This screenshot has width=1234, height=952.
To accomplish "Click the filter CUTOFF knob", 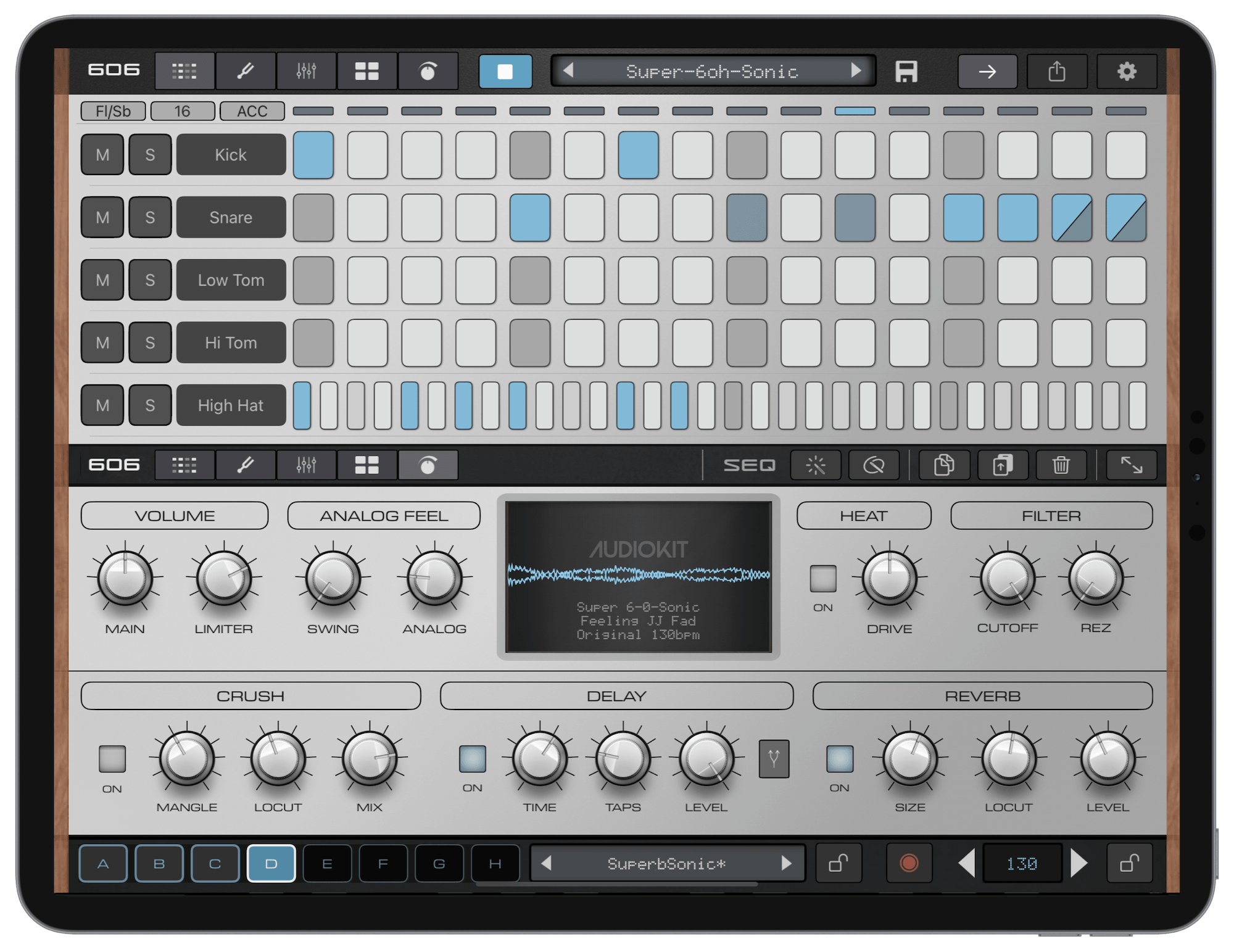I will click(1007, 579).
